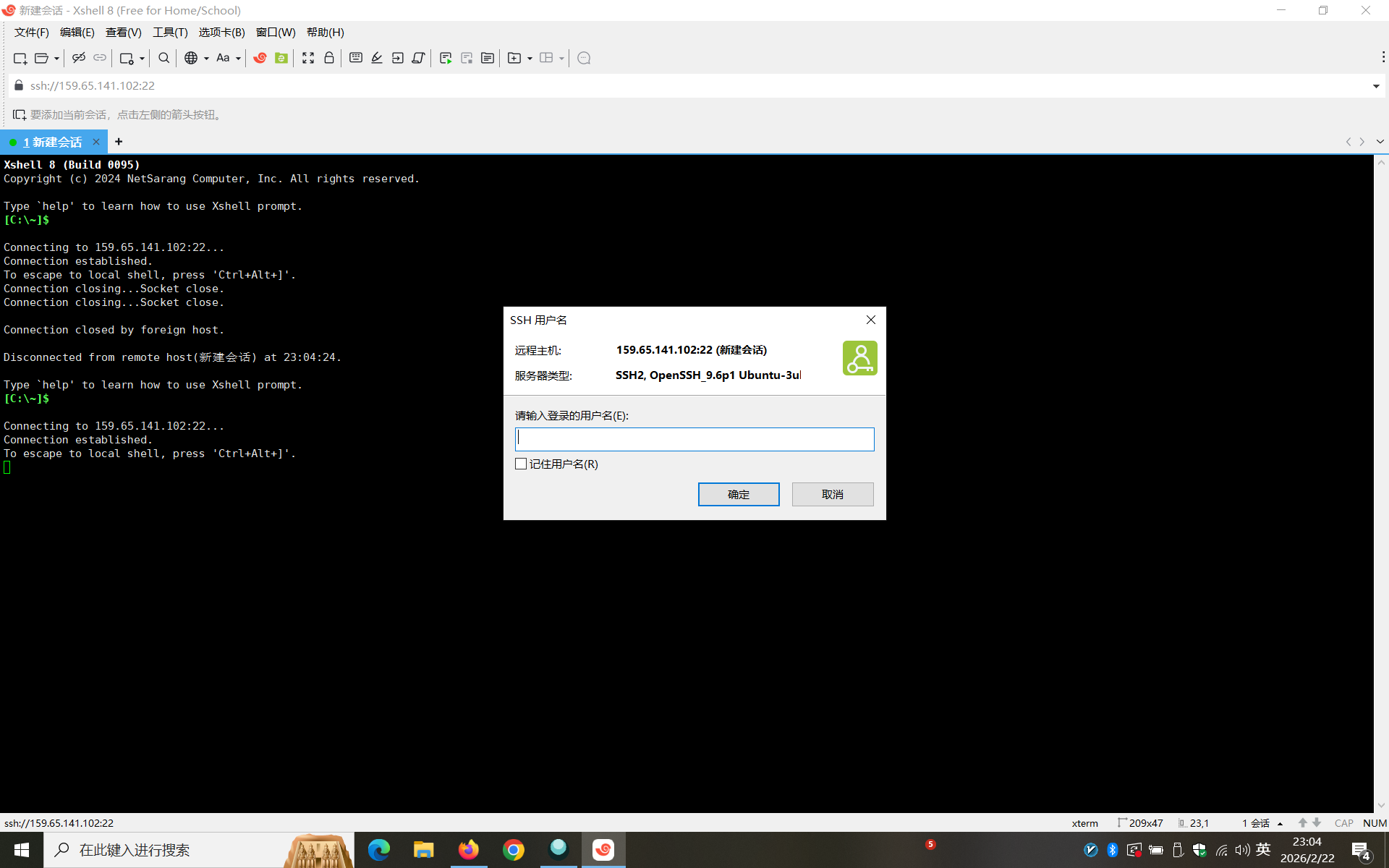Launch Xftp green folder icon

coord(281,58)
